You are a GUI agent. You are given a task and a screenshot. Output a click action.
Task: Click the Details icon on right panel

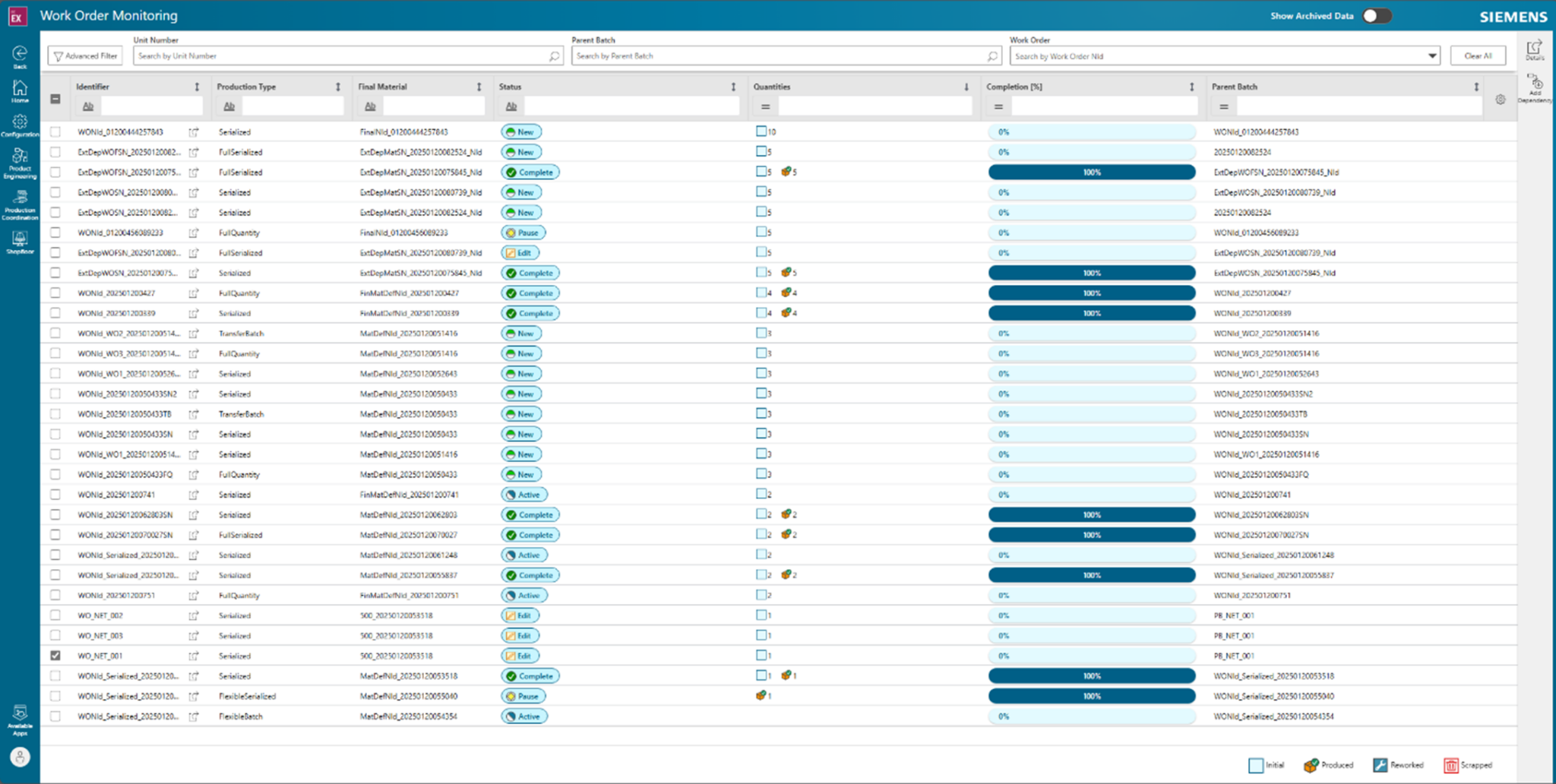[x=1535, y=47]
